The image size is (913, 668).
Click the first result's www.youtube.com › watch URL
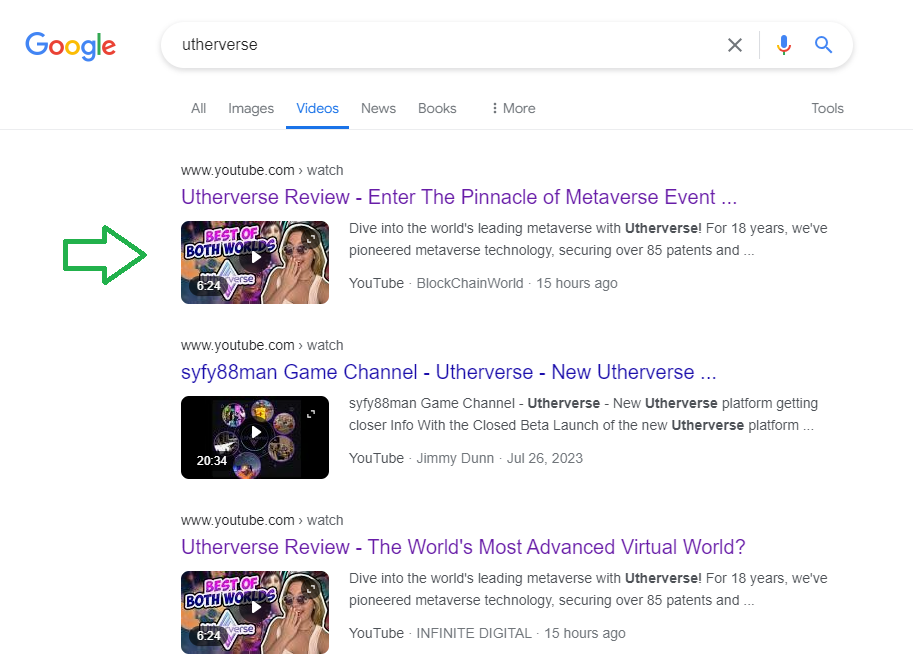pos(262,170)
